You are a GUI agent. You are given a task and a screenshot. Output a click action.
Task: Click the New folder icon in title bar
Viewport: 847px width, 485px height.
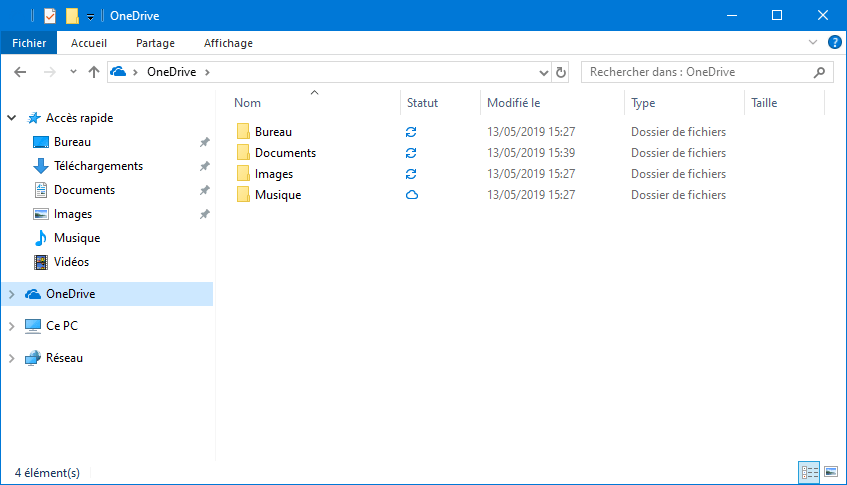coord(72,16)
